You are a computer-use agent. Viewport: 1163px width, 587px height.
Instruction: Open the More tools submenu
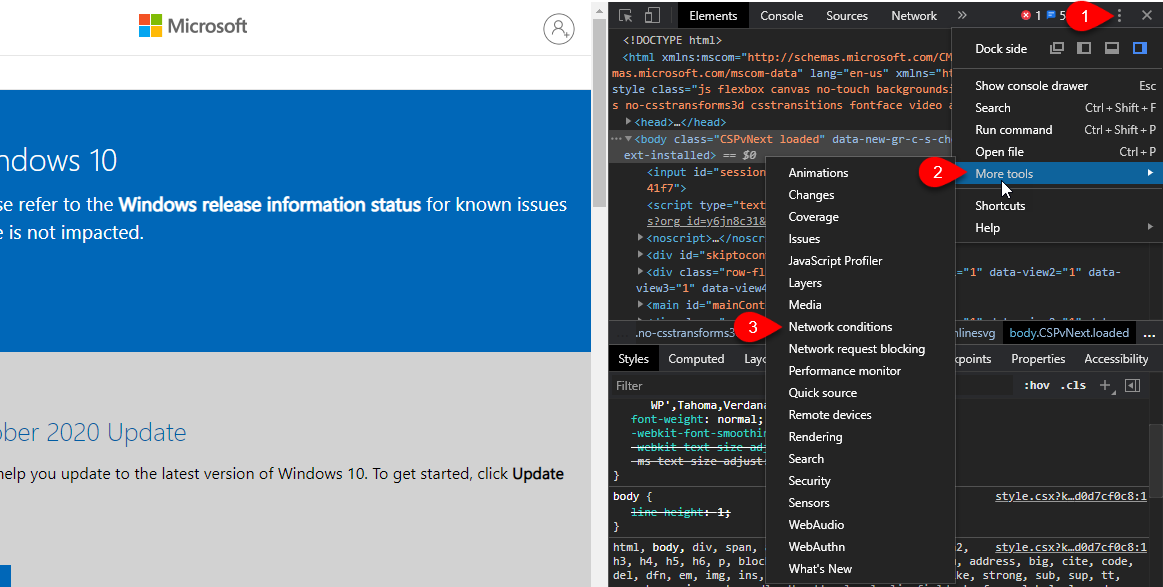1057,174
